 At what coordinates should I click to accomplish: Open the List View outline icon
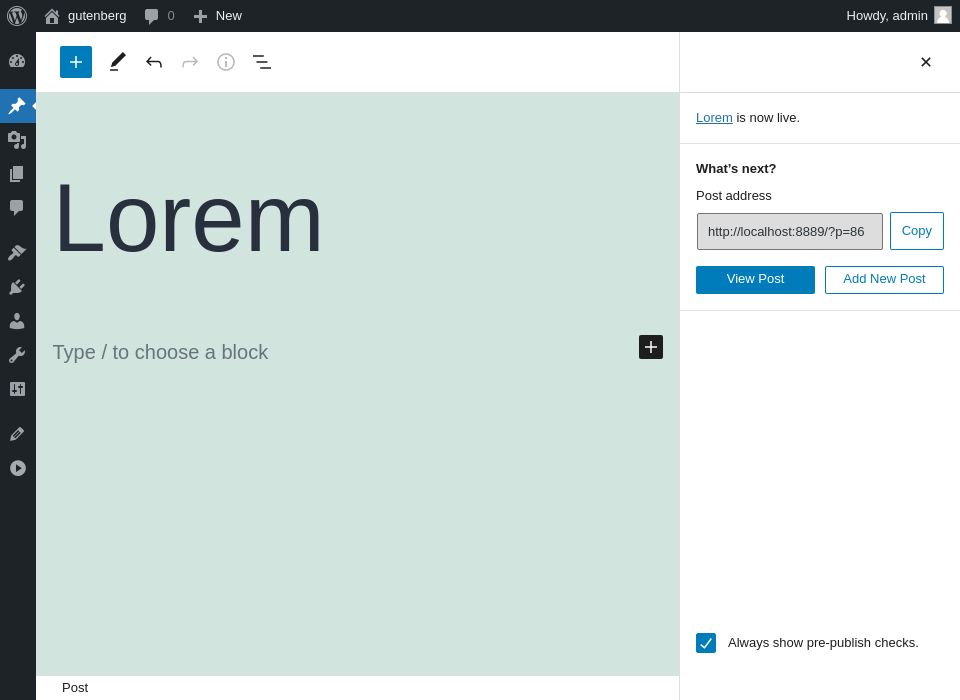click(x=262, y=62)
